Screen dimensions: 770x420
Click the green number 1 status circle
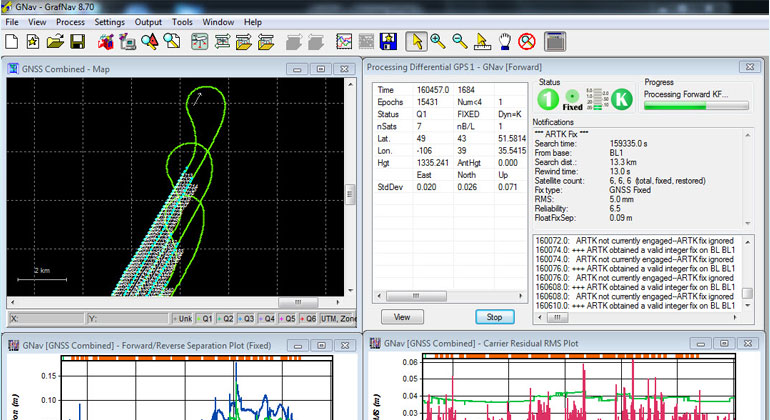(548, 100)
